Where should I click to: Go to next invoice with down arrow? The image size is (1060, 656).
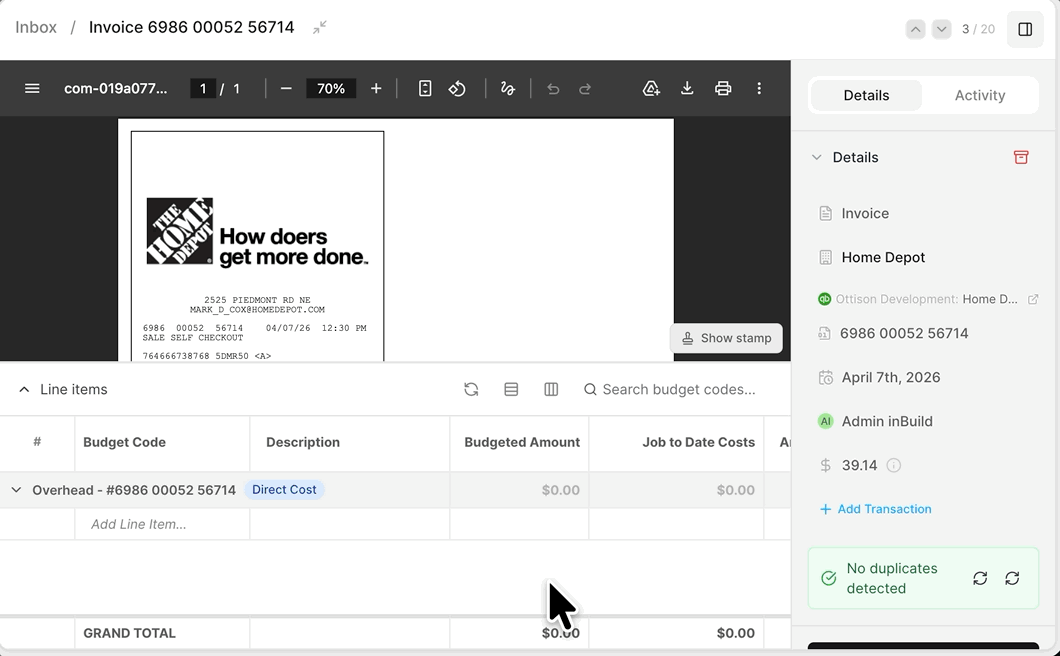click(x=941, y=29)
